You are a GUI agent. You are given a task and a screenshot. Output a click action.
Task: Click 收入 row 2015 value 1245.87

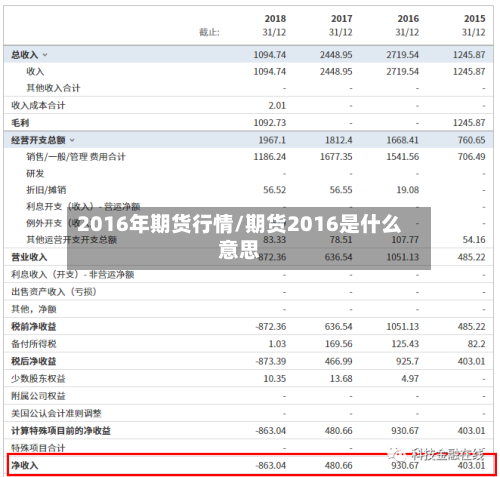(x=469, y=71)
